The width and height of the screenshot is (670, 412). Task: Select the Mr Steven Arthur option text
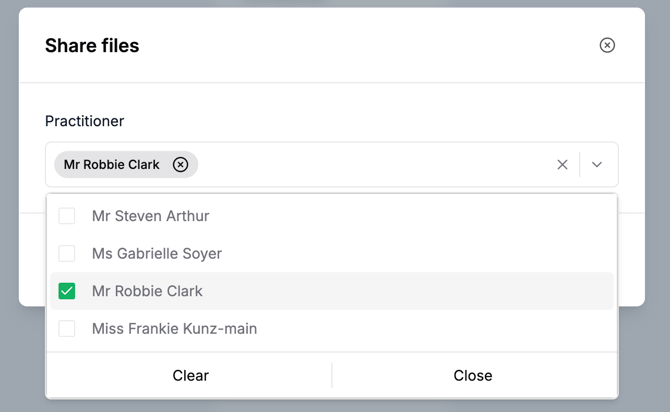pyautogui.click(x=150, y=216)
